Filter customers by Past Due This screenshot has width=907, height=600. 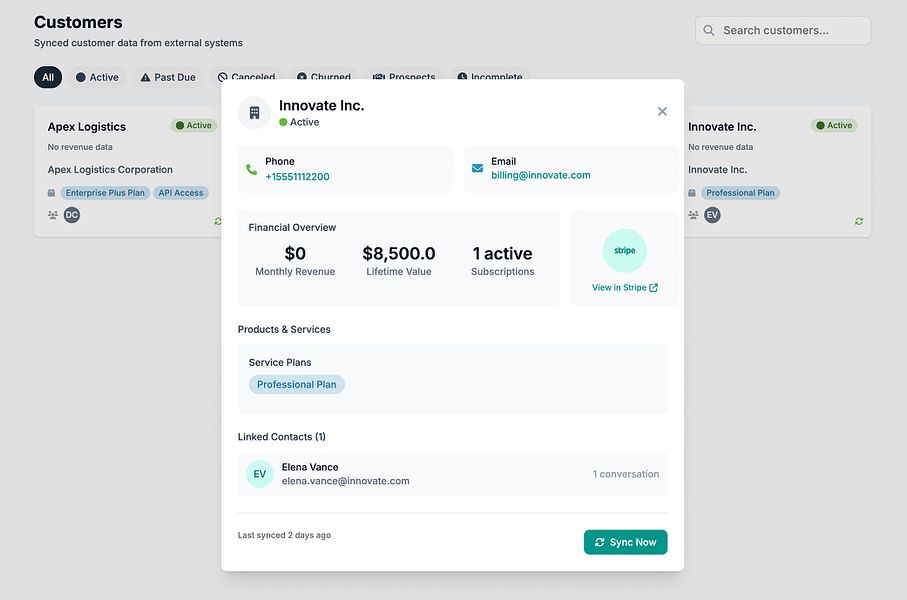(x=168, y=77)
